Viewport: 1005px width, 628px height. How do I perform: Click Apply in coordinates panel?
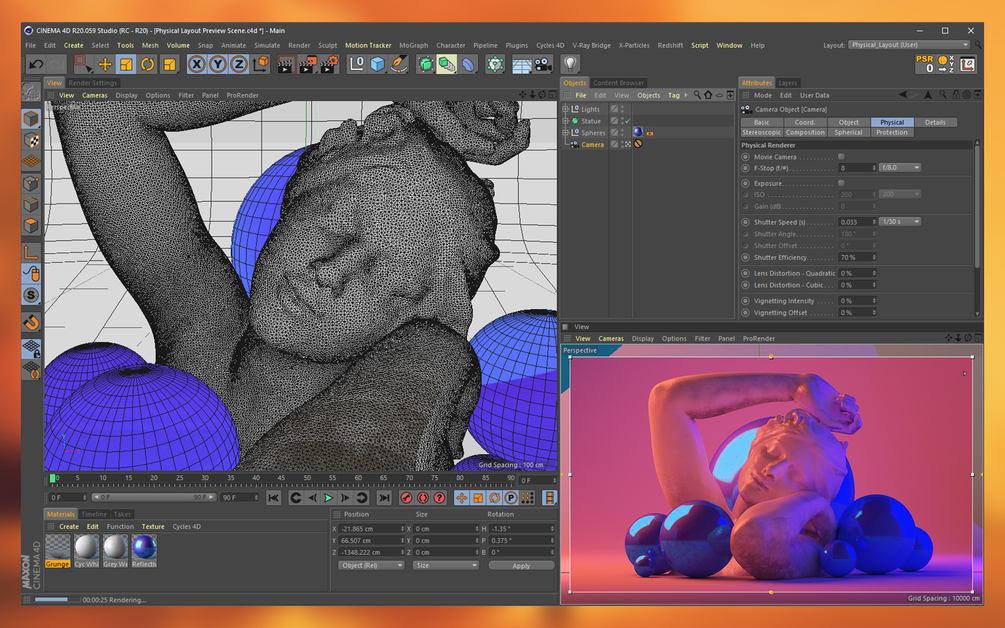521,566
